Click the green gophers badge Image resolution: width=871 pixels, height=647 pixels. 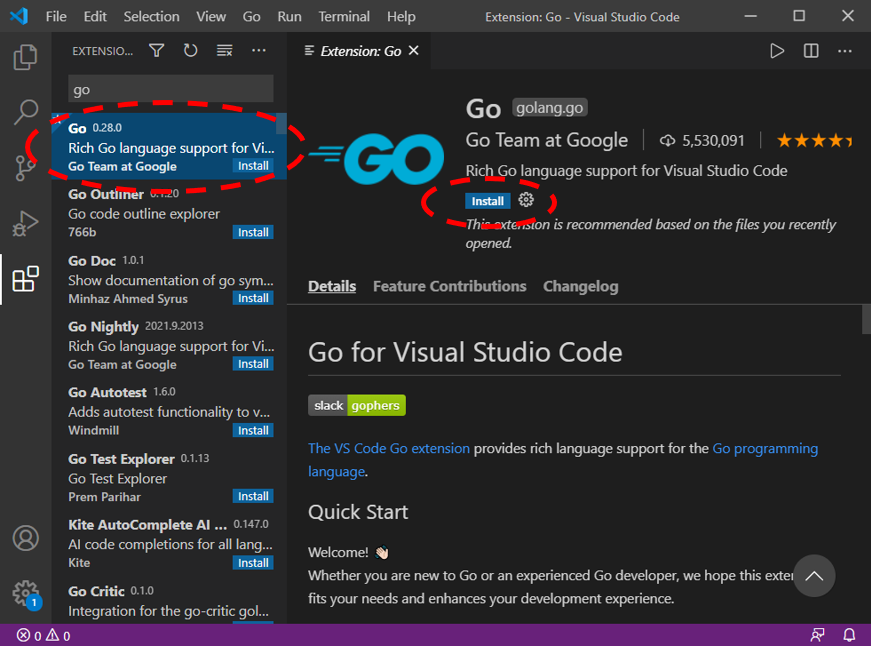tap(377, 405)
